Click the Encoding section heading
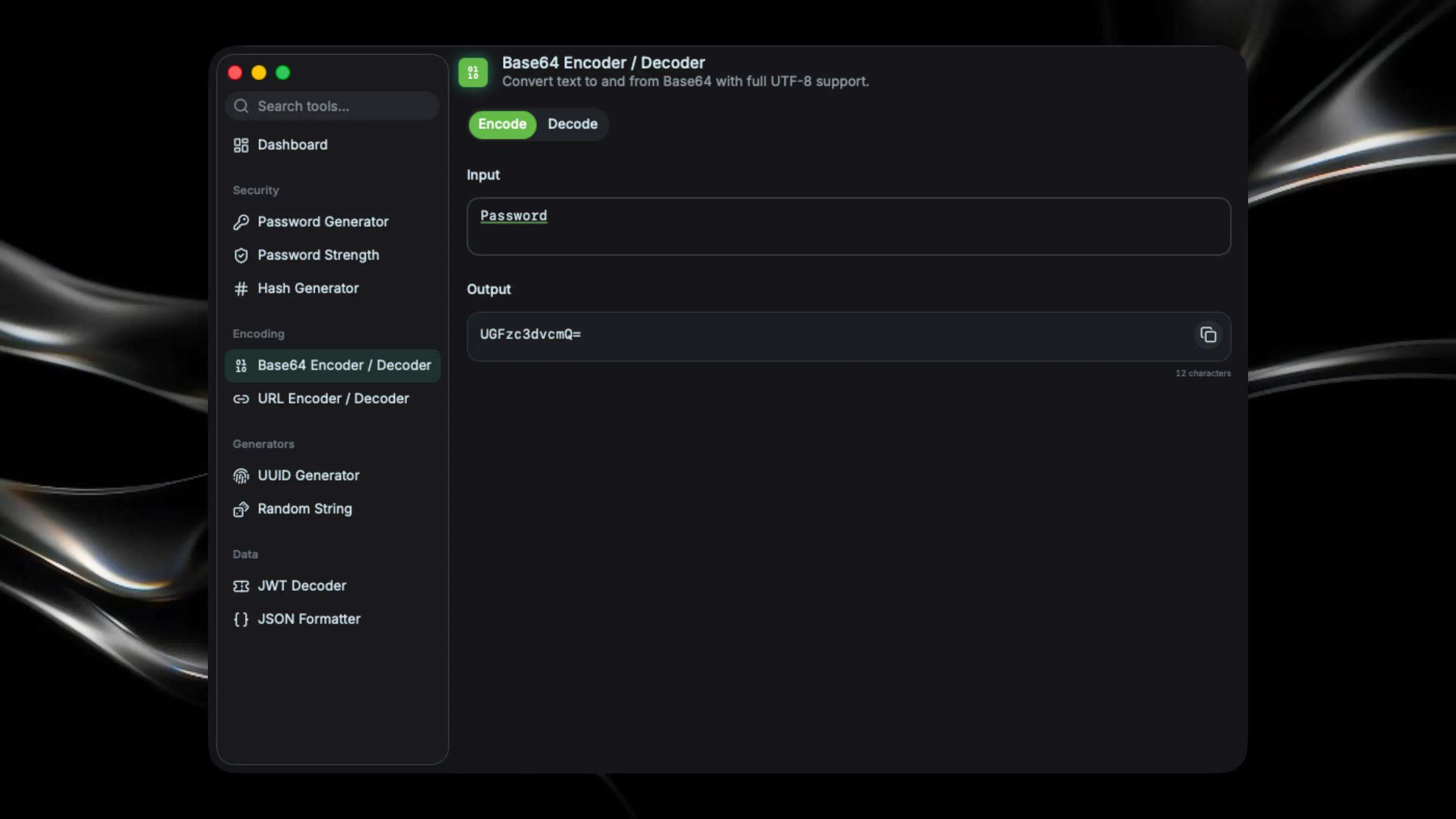Viewport: 1456px width, 819px height. coord(258,334)
